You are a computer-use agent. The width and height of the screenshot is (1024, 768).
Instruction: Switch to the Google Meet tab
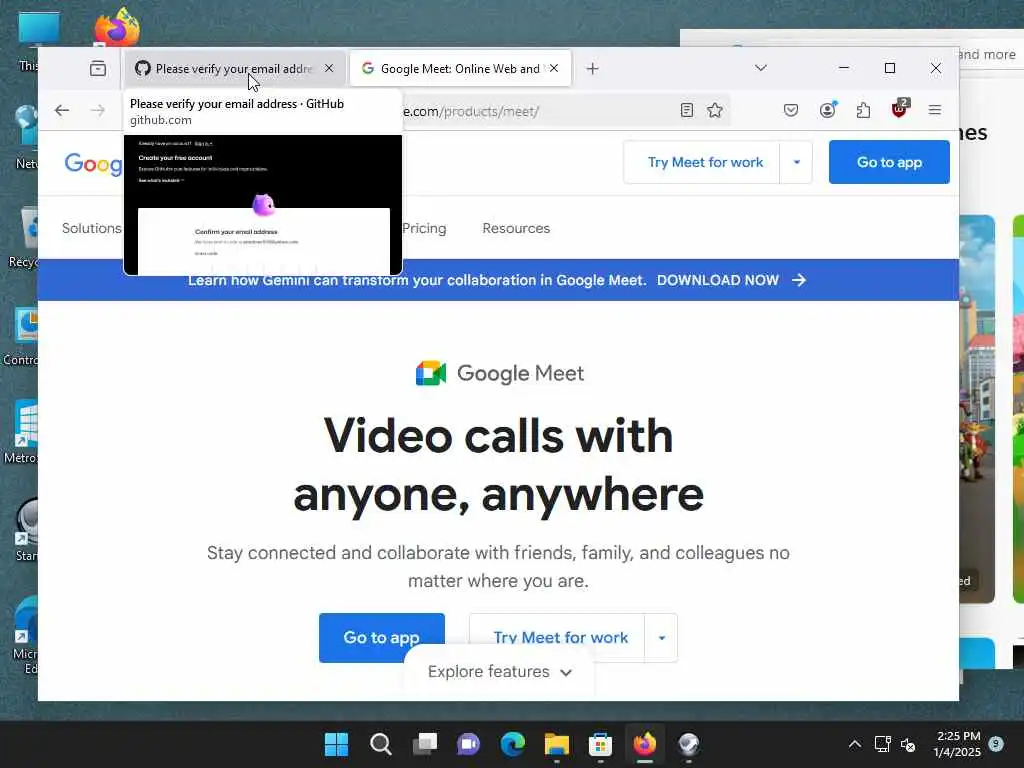pos(460,69)
